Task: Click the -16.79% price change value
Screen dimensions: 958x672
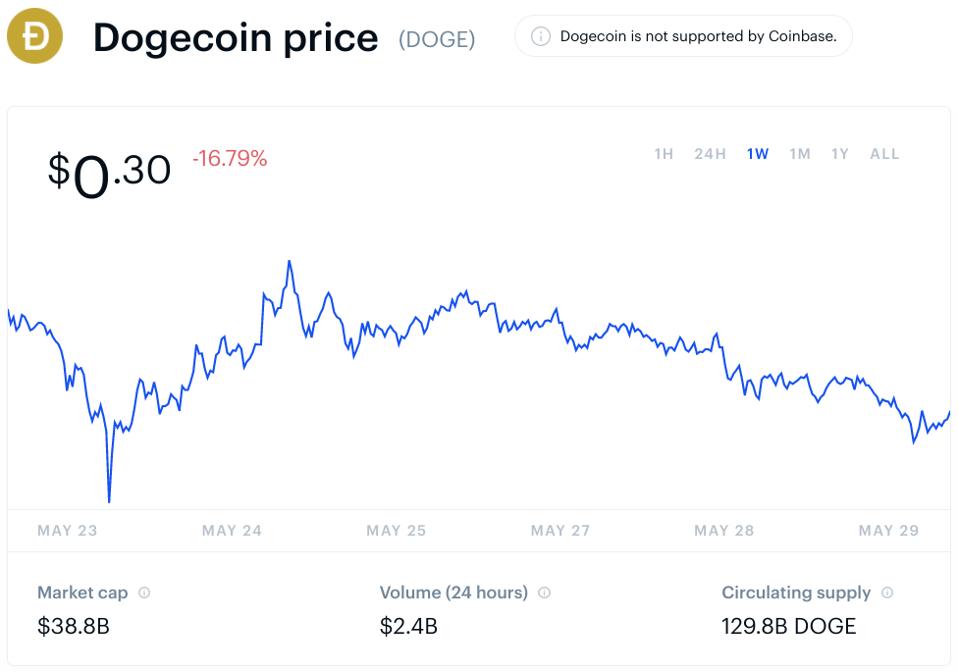Action: [230, 158]
